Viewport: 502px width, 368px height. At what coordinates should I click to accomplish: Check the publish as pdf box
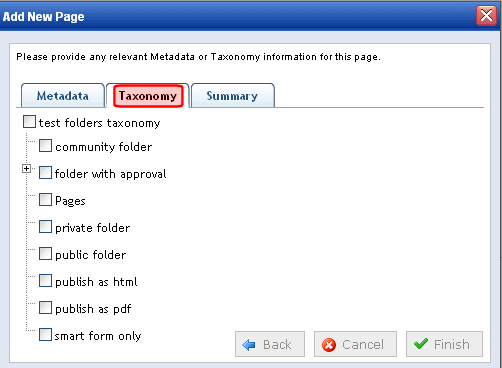(45, 308)
